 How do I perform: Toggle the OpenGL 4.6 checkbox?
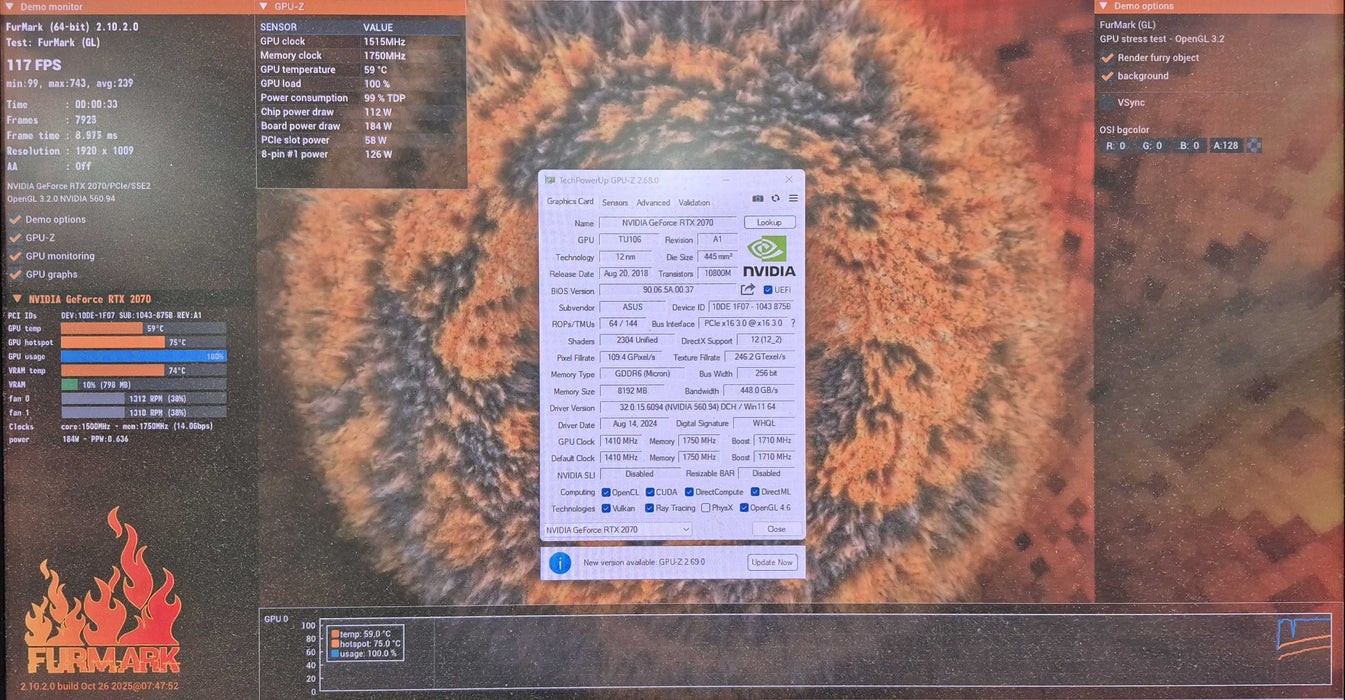[744, 508]
